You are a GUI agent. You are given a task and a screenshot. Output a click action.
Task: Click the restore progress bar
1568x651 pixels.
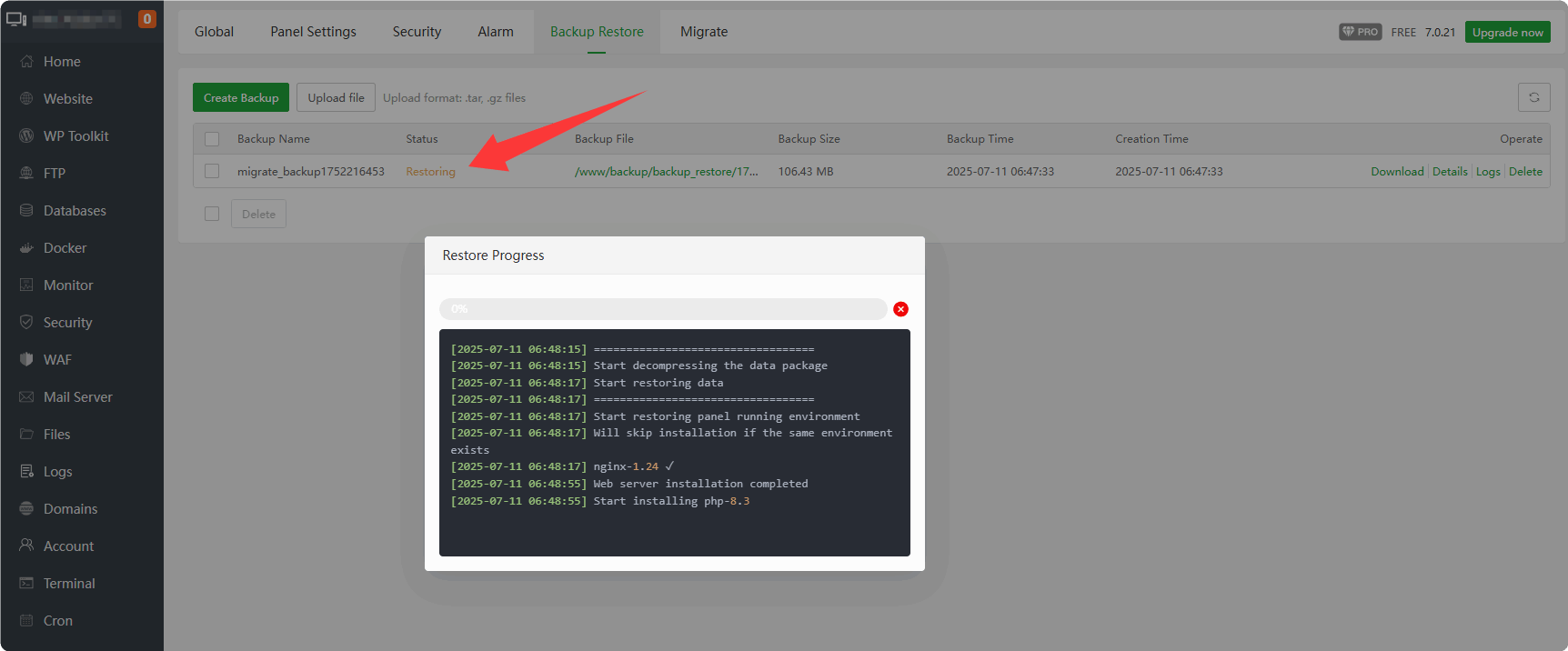pyautogui.click(x=662, y=309)
